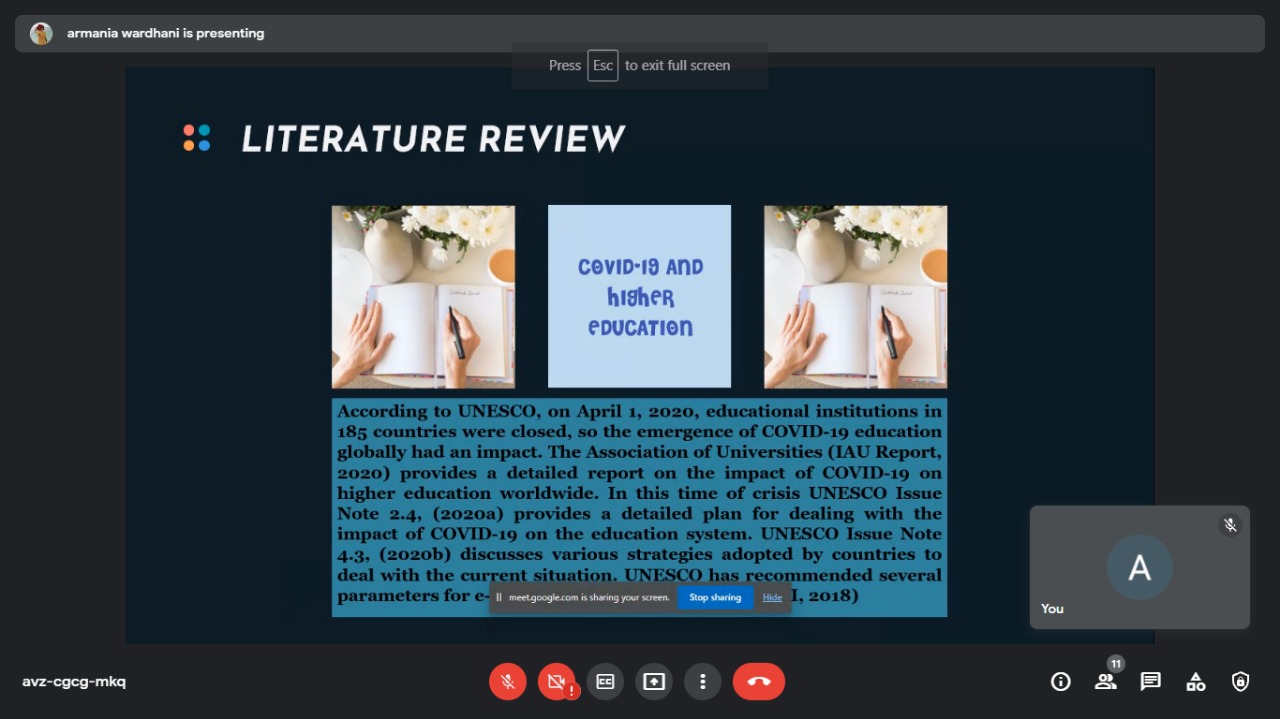Open more options menu
The width and height of the screenshot is (1280, 719).
[x=703, y=682]
